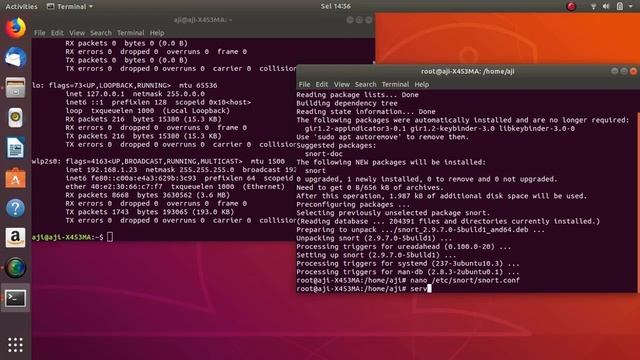The width and height of the screenshot is (640, 360).
Task: Click 'Use sudo apt autoremove' line
Action: click(382, 137)
